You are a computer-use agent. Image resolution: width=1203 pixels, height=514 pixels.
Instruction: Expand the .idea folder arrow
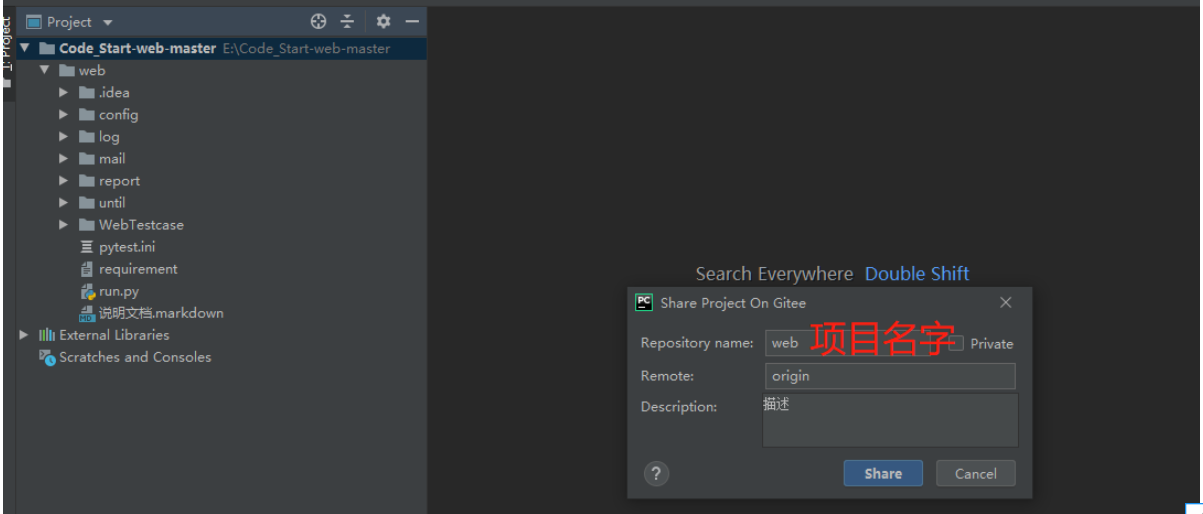(64, 92)
